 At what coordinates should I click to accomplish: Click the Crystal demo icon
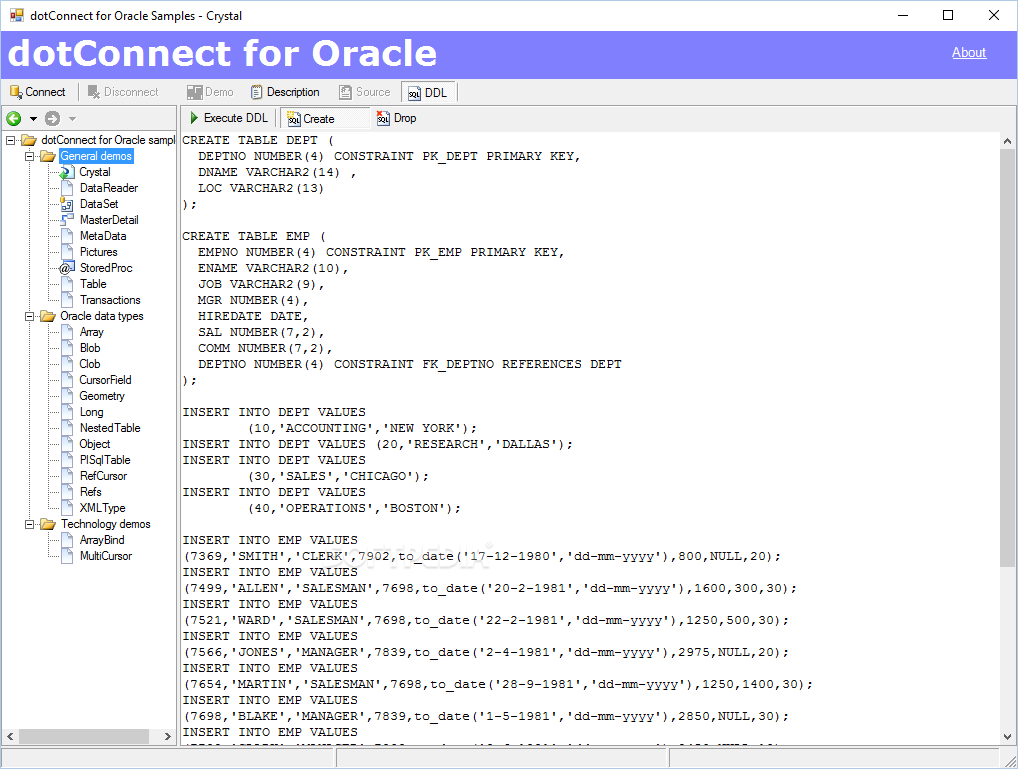67,172
